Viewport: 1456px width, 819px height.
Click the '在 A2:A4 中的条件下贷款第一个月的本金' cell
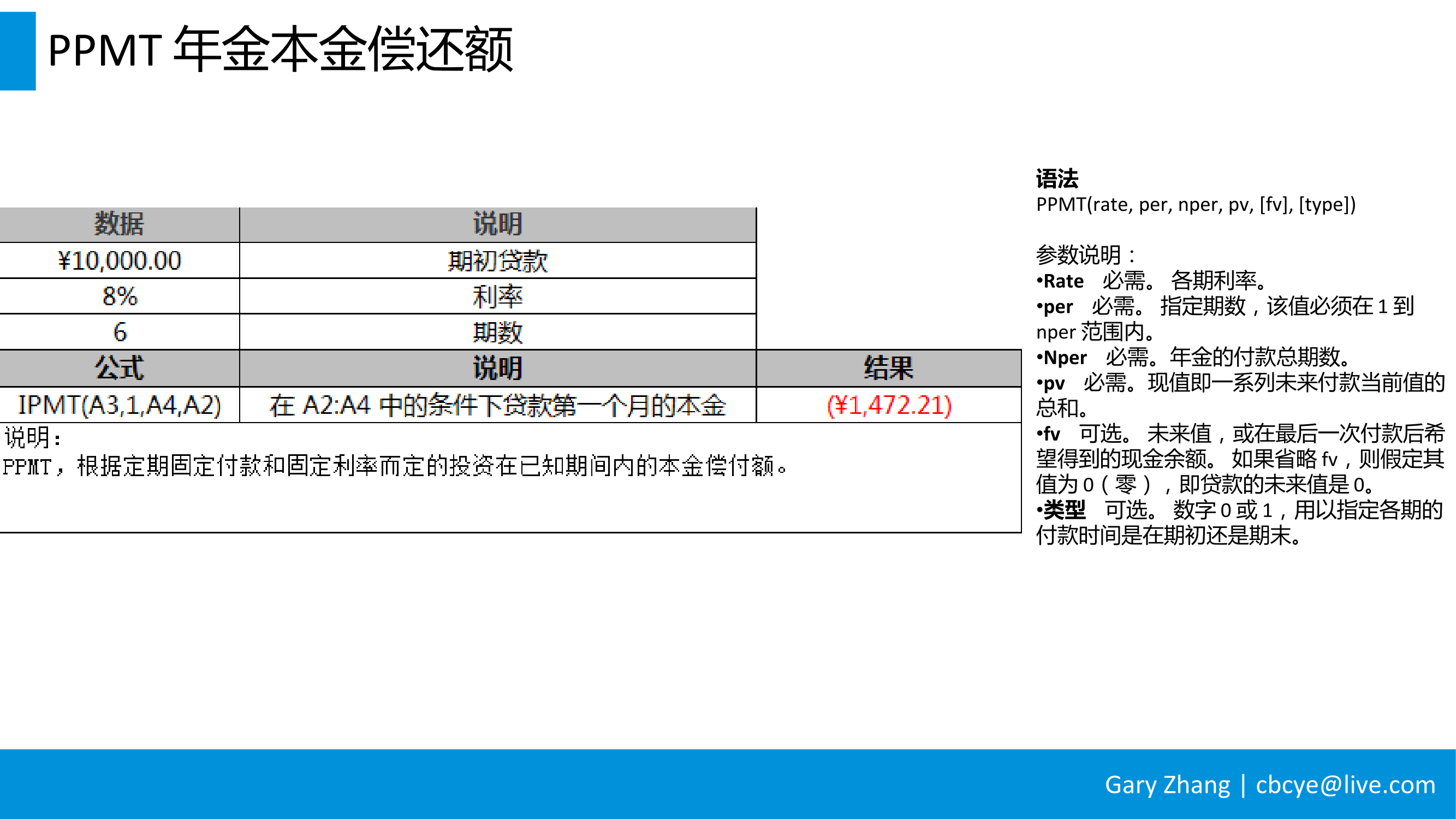click(x=498, y=405)
